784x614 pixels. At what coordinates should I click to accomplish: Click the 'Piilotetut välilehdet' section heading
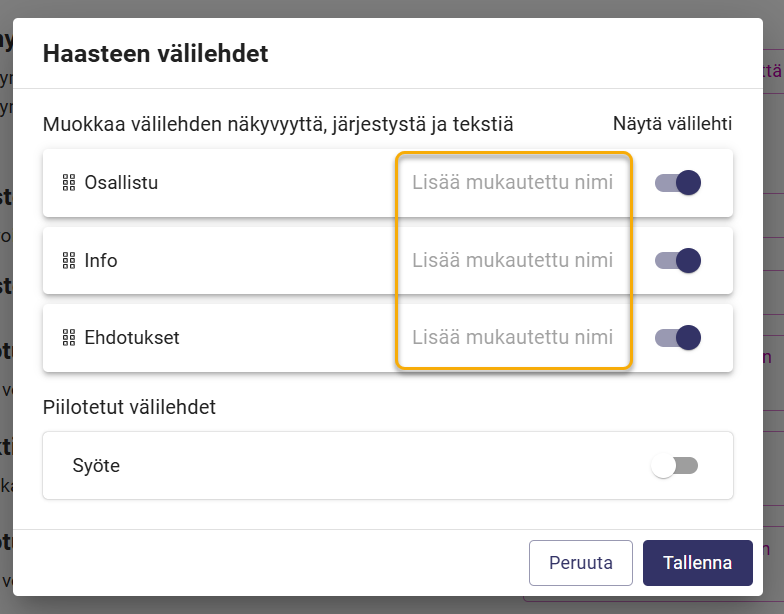129,407
